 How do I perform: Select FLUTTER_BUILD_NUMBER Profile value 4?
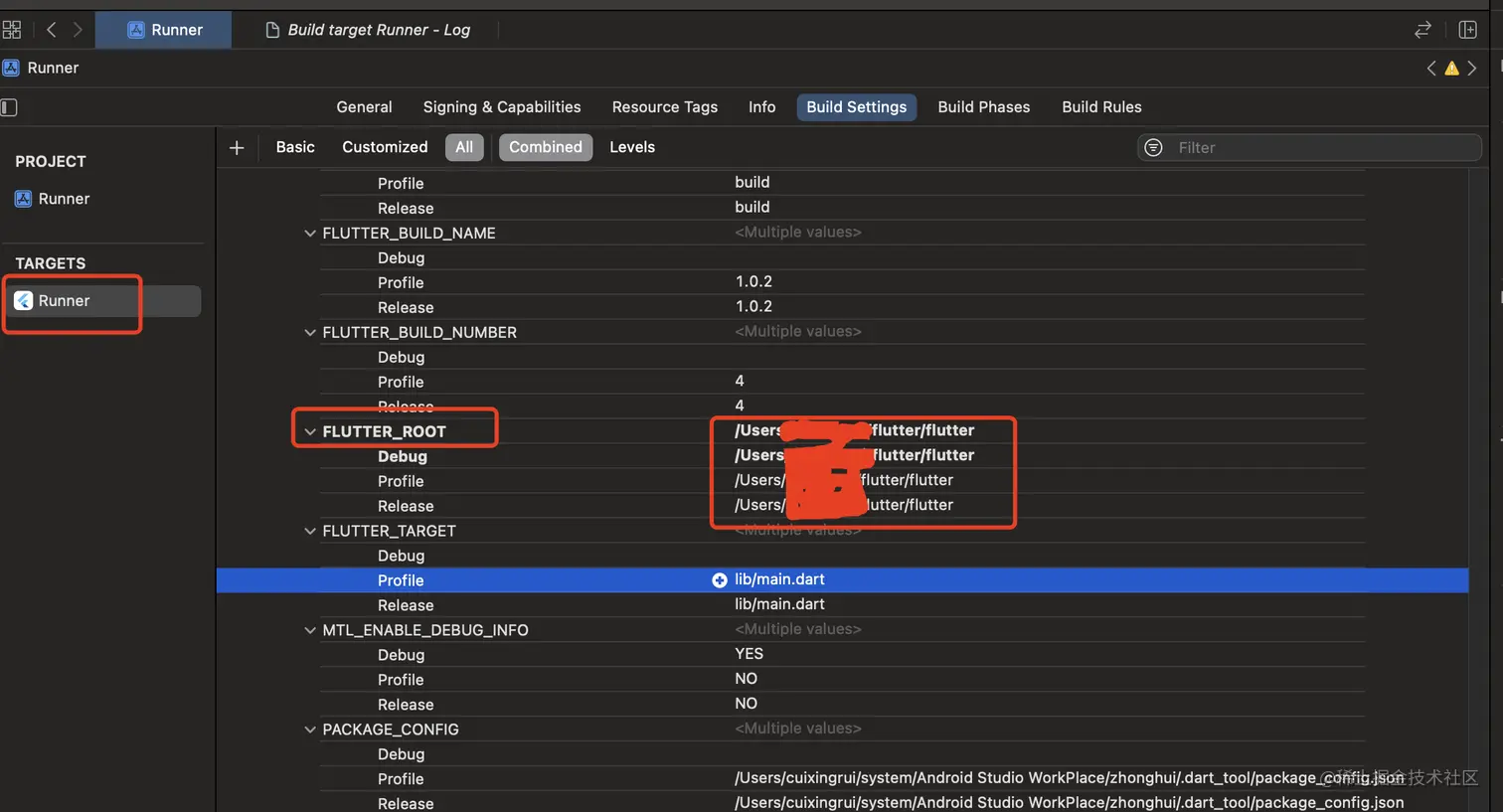point(740,382)
